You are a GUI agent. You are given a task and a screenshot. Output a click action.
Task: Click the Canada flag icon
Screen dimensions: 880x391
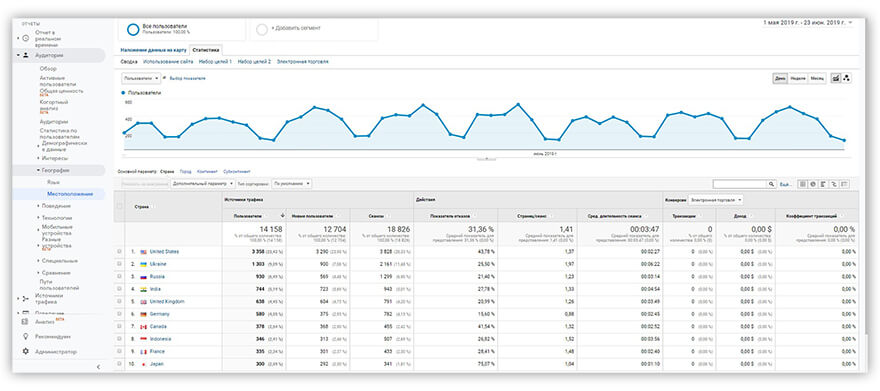click(x=143, y=326)
